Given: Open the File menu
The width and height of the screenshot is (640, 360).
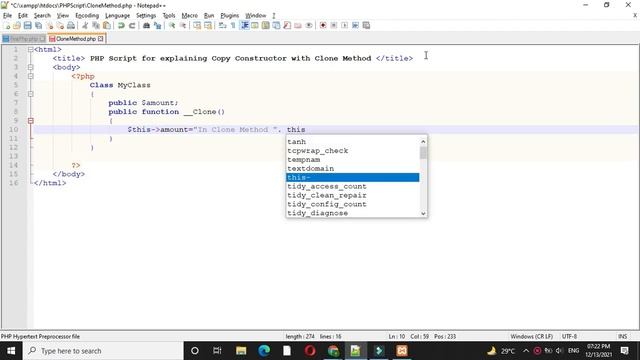Looking at the screenshot, I should [x=7, y=16].
